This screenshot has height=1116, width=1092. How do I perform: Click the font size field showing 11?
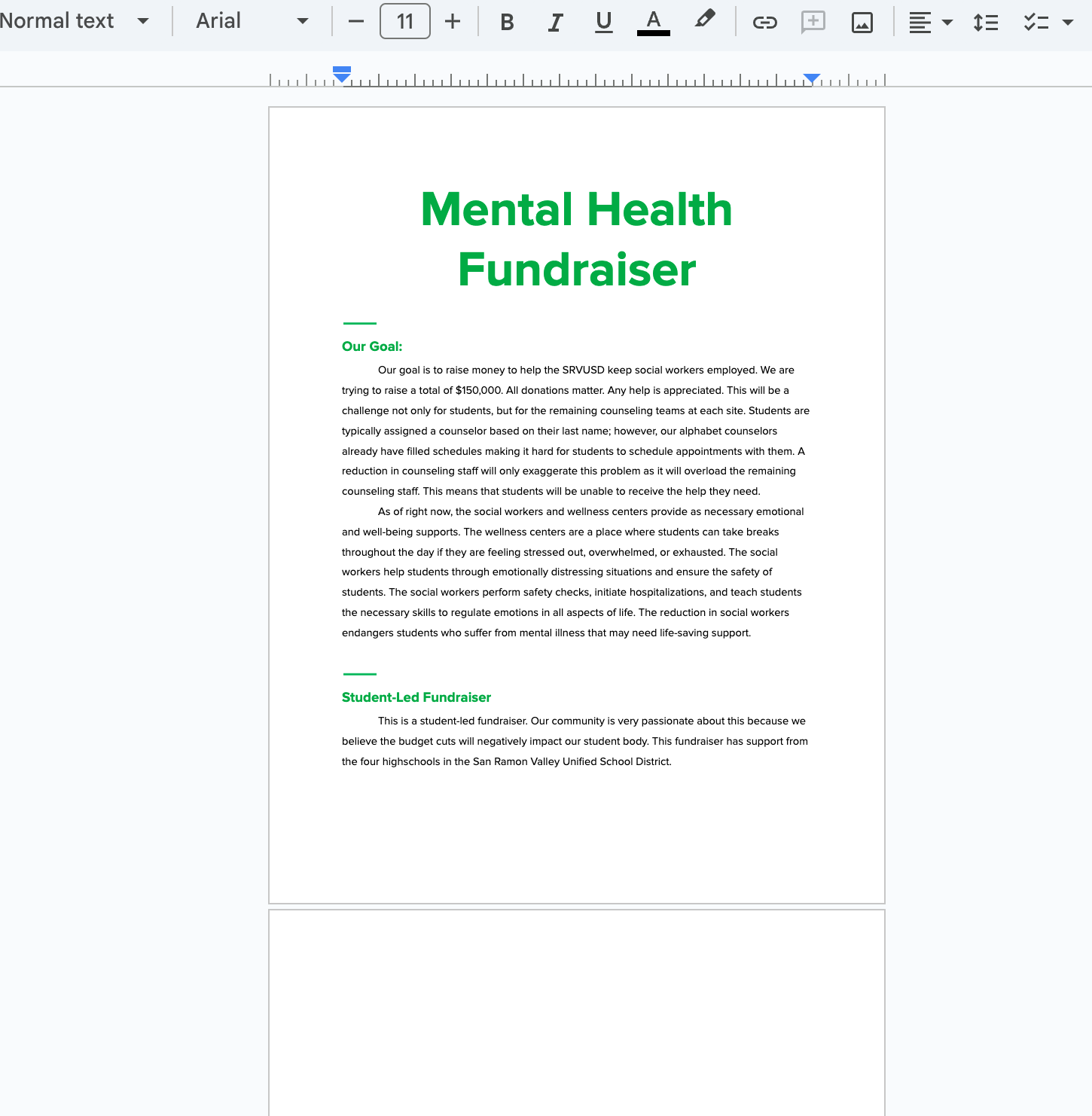[405, 21]
